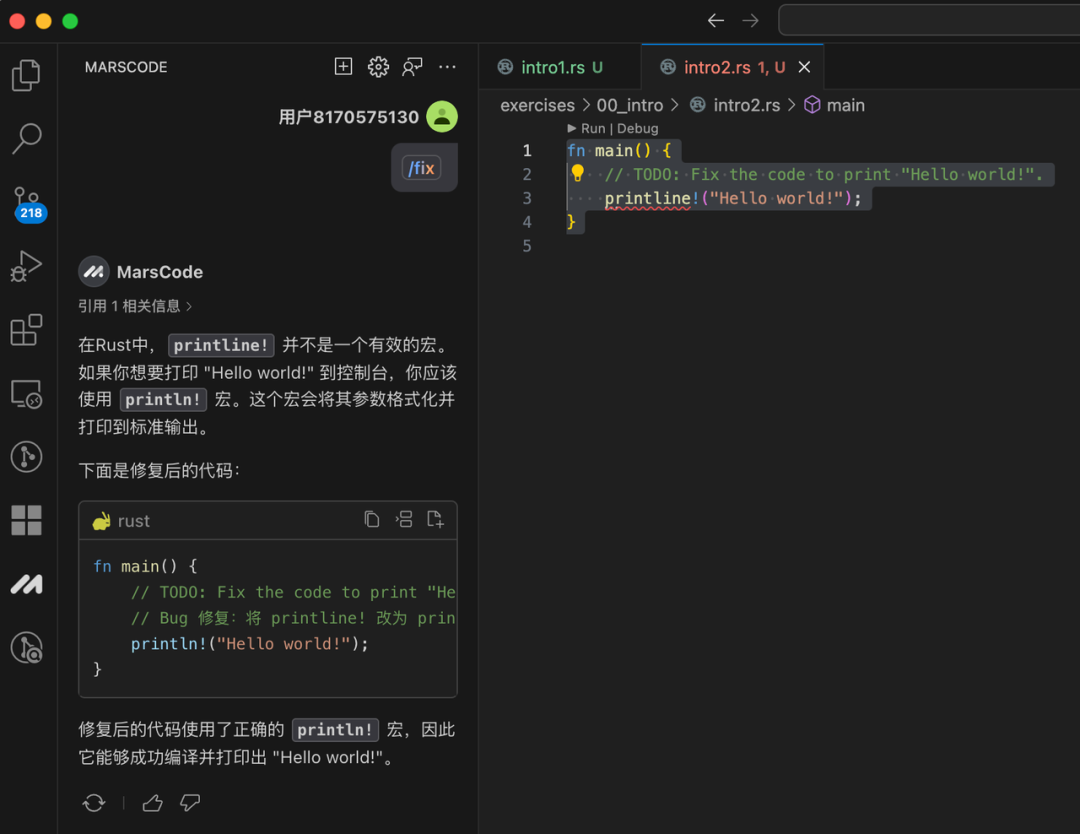Image resolution: width=1080 pixels, height=834 pixels.
Task: Click line number 5 in the gutter
Action: point(527,246)
